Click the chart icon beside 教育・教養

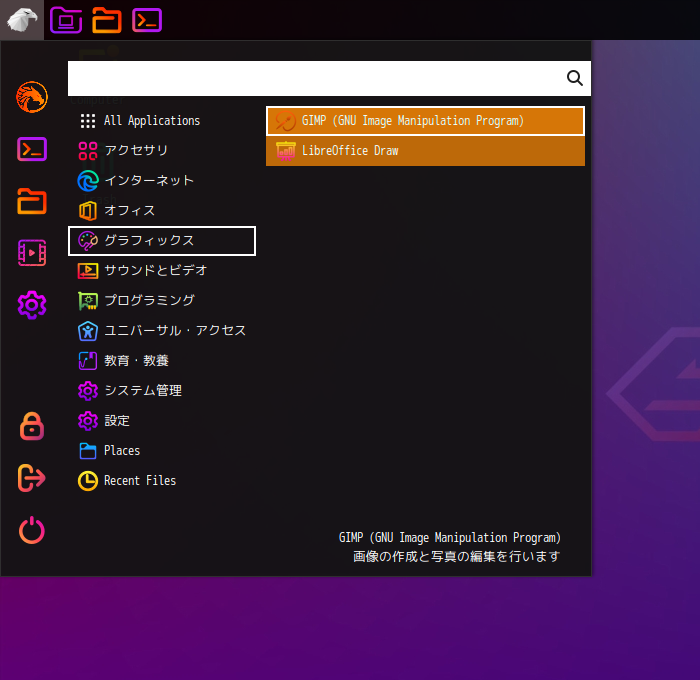pyautogui.click(x=88, y=361)
